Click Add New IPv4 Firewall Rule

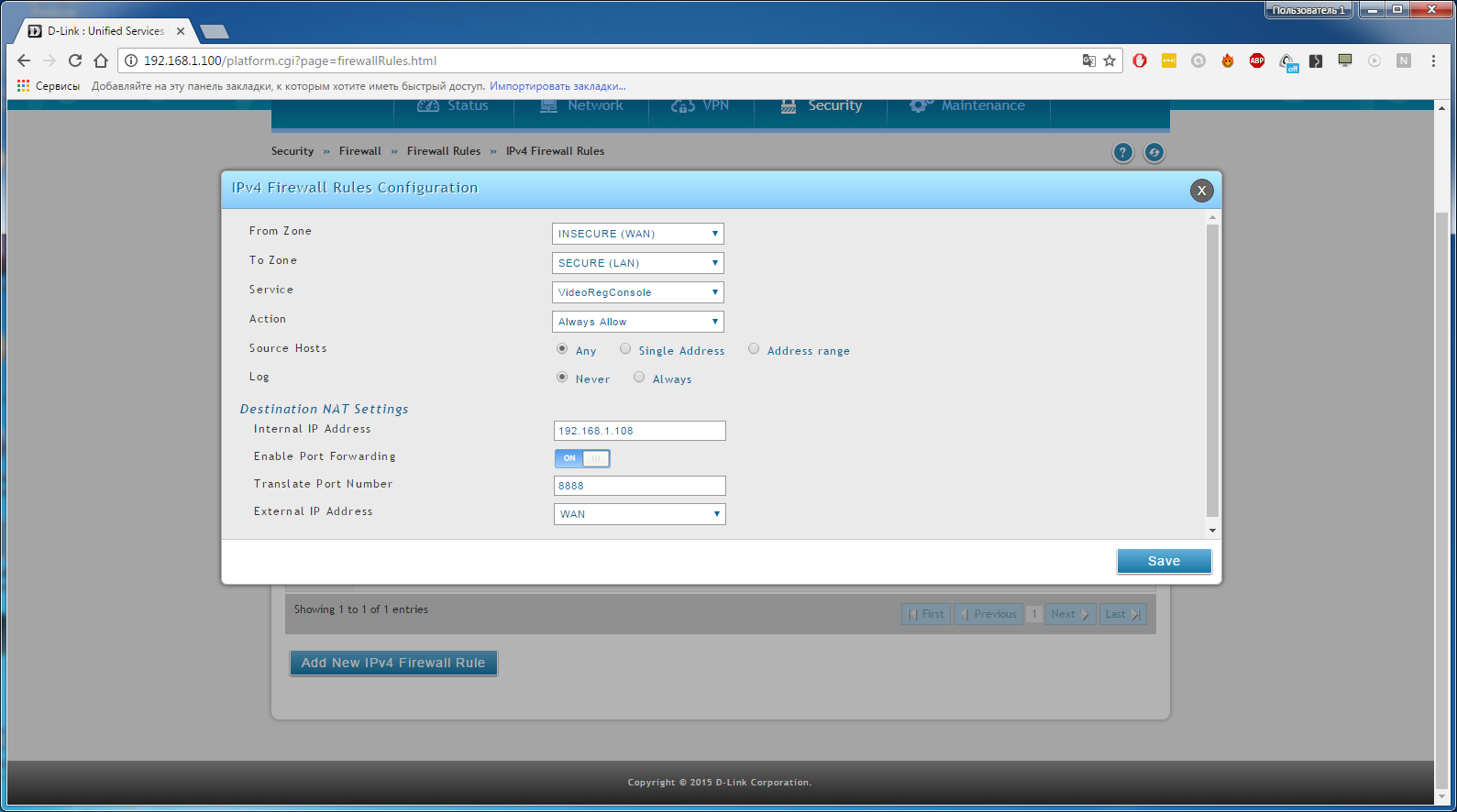point(393,663)
